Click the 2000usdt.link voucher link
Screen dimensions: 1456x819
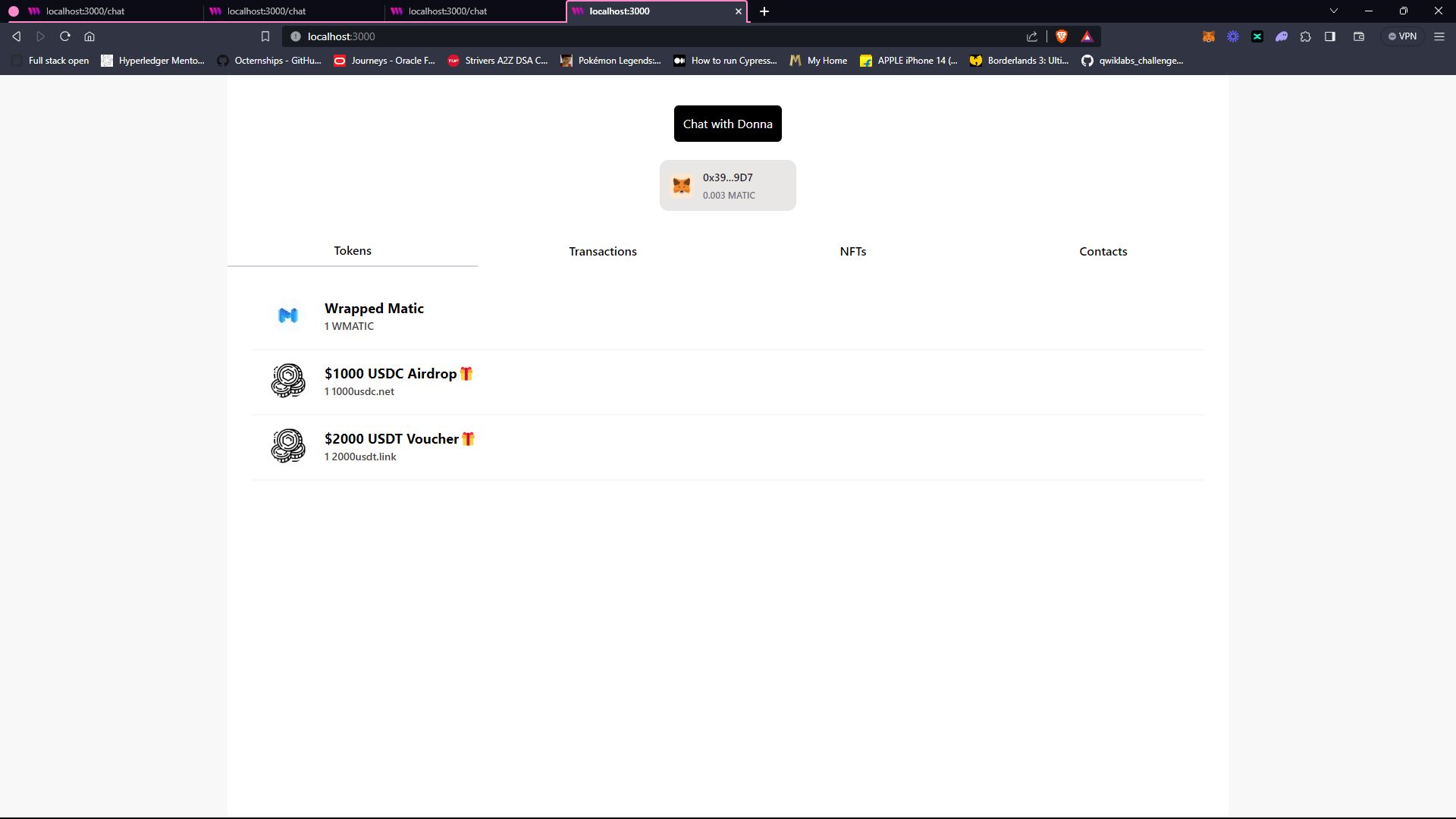coord(360,456)
